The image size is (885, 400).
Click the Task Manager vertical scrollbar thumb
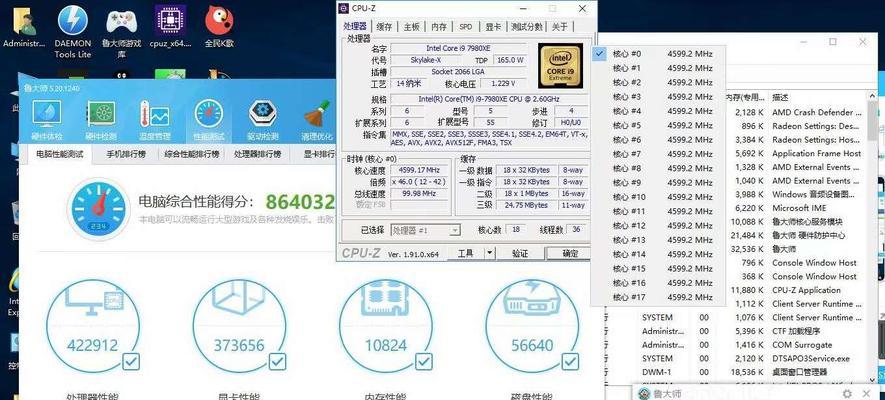(x=873, y=122)
